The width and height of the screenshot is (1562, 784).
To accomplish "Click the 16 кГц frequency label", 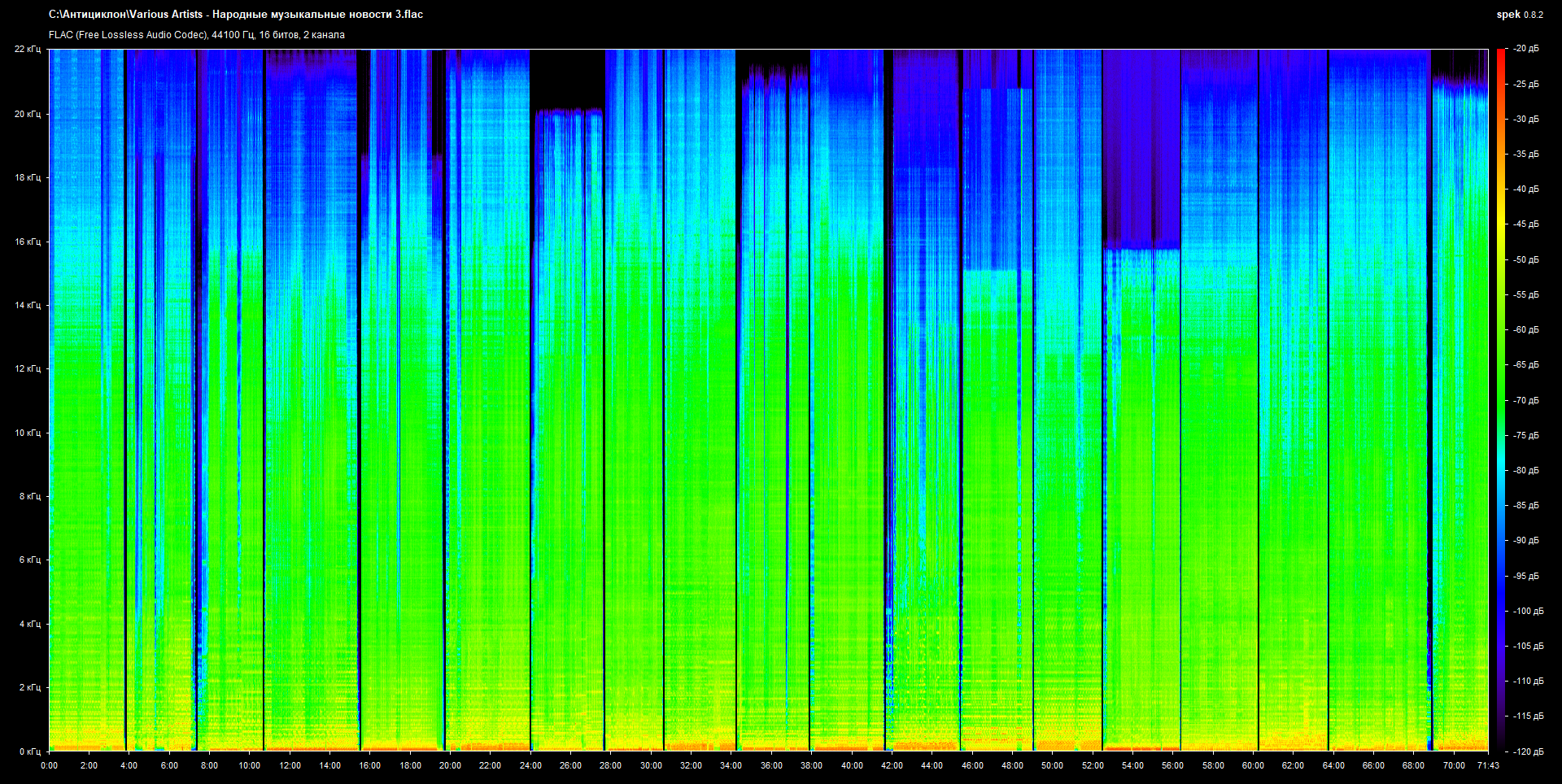I will (x=27, y=242).
